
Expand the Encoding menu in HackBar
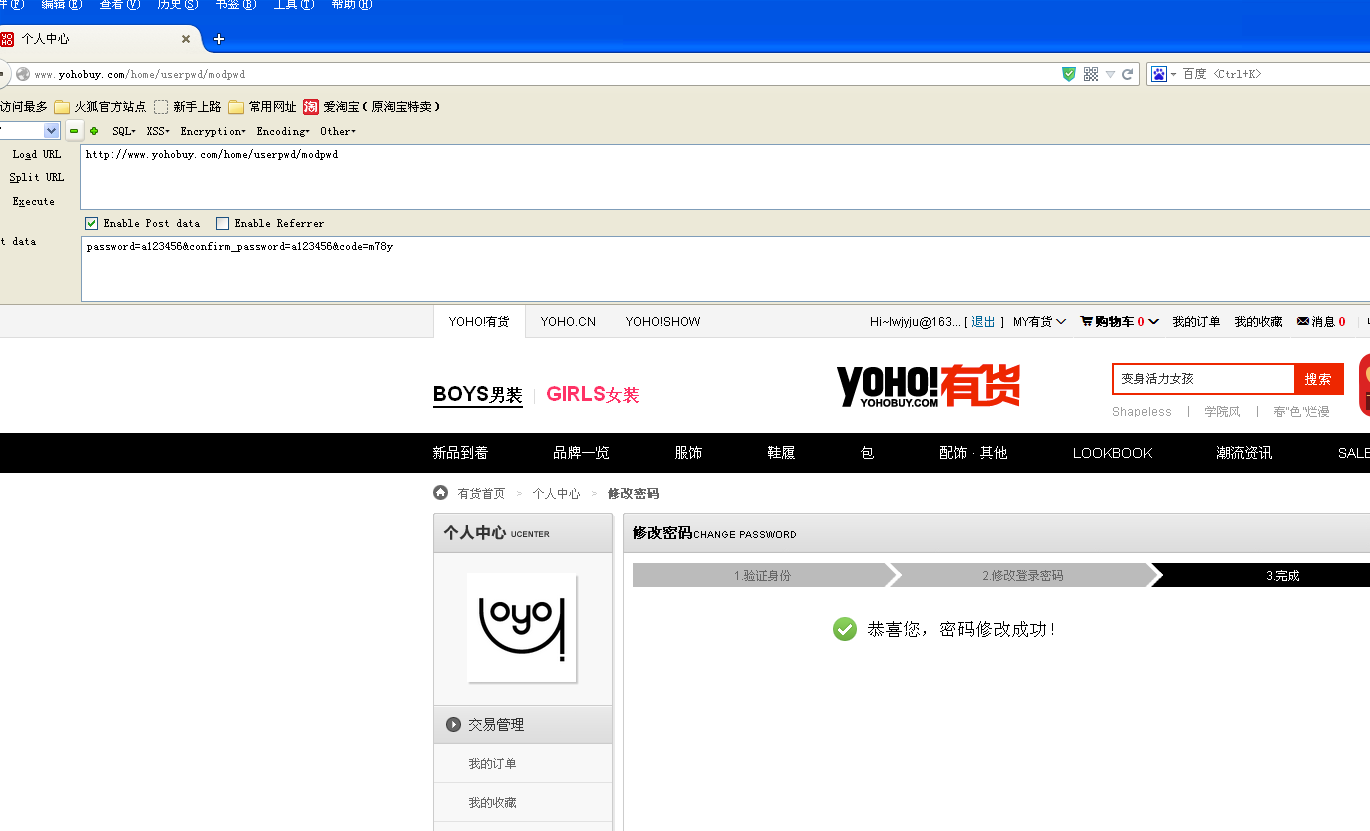tap(283, 131)
